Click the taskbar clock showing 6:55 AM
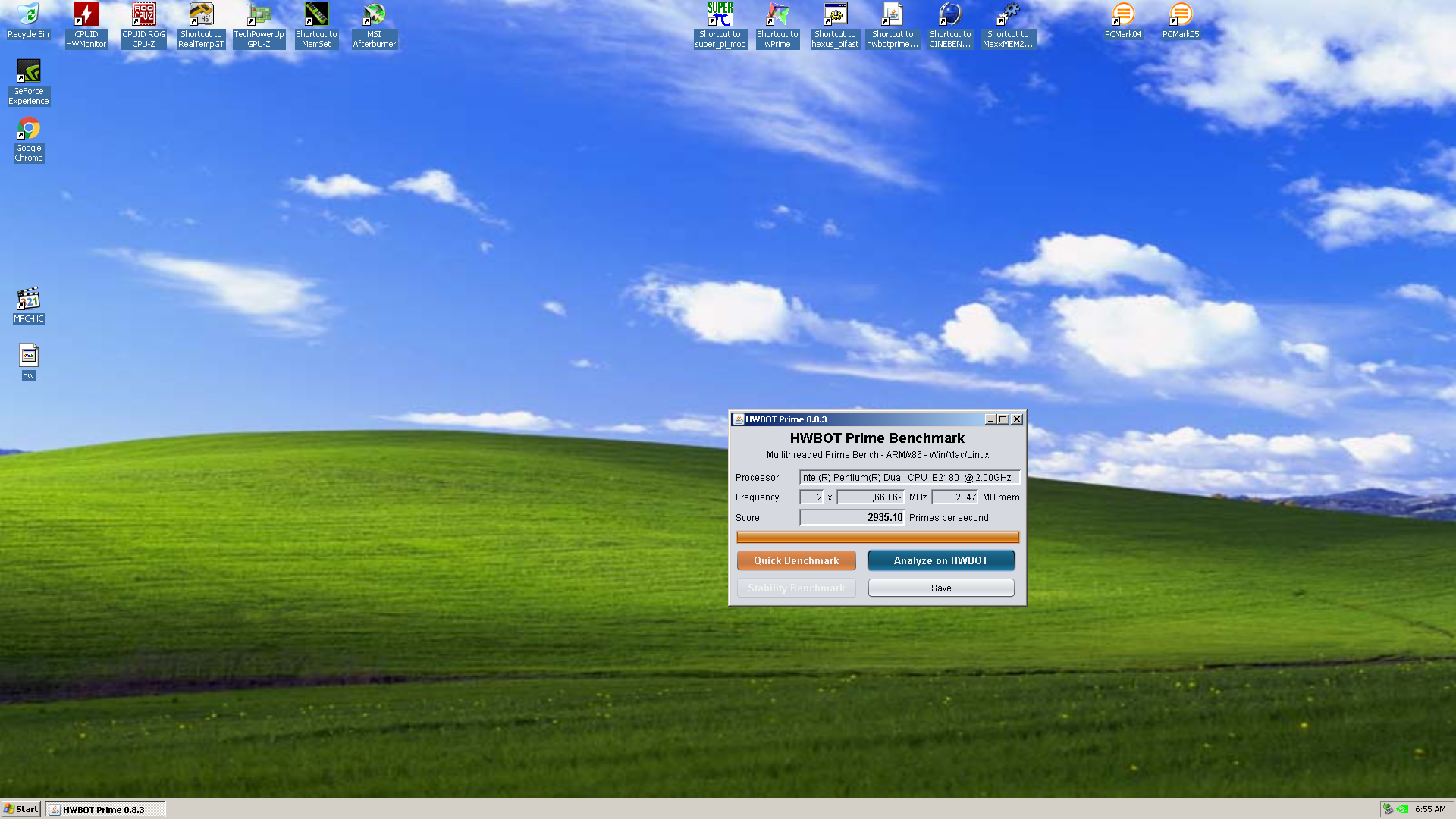This screenshot has height=819, width=1456. click(1430, 809)
